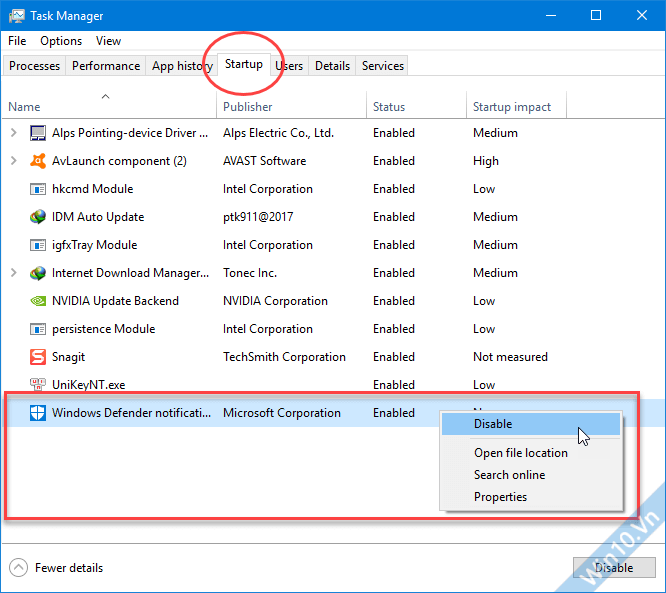The height and width of the screenshot is (593, 666).
Task: Click the persistence Module icon
Action: click(38, 329)
